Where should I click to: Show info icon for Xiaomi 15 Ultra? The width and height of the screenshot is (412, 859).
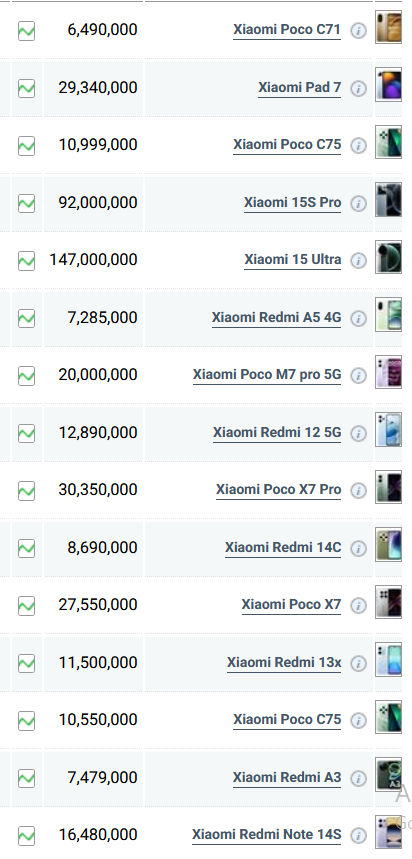pos(358,260)
